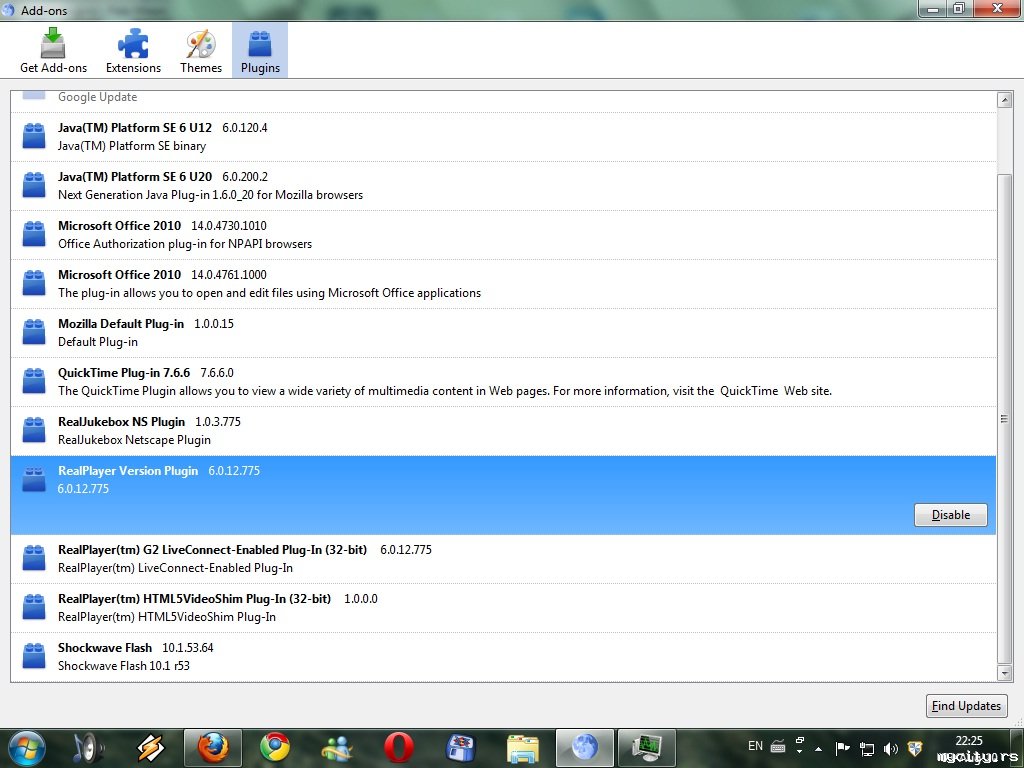Click the Find Updates button
Image resolution: width=1024 pixels, height=768 pixels.
click(966, 705)
